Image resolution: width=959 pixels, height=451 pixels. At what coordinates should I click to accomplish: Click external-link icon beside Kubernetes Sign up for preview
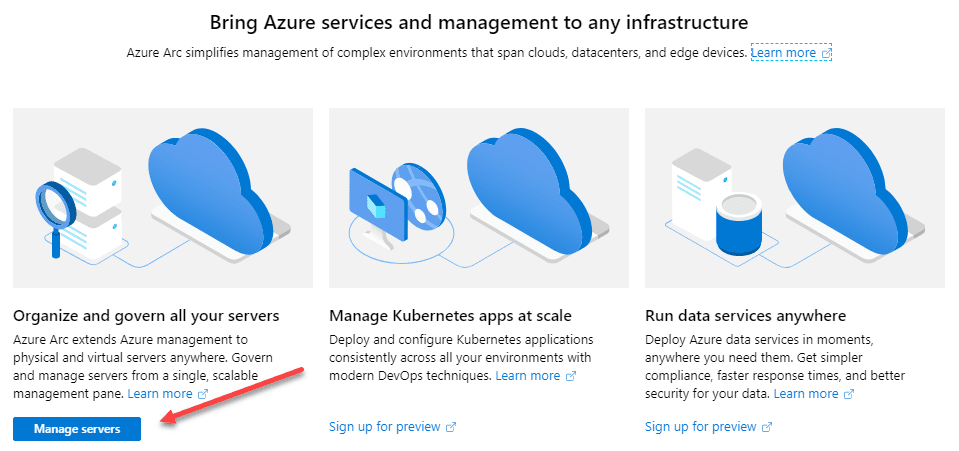coord(451,427)
